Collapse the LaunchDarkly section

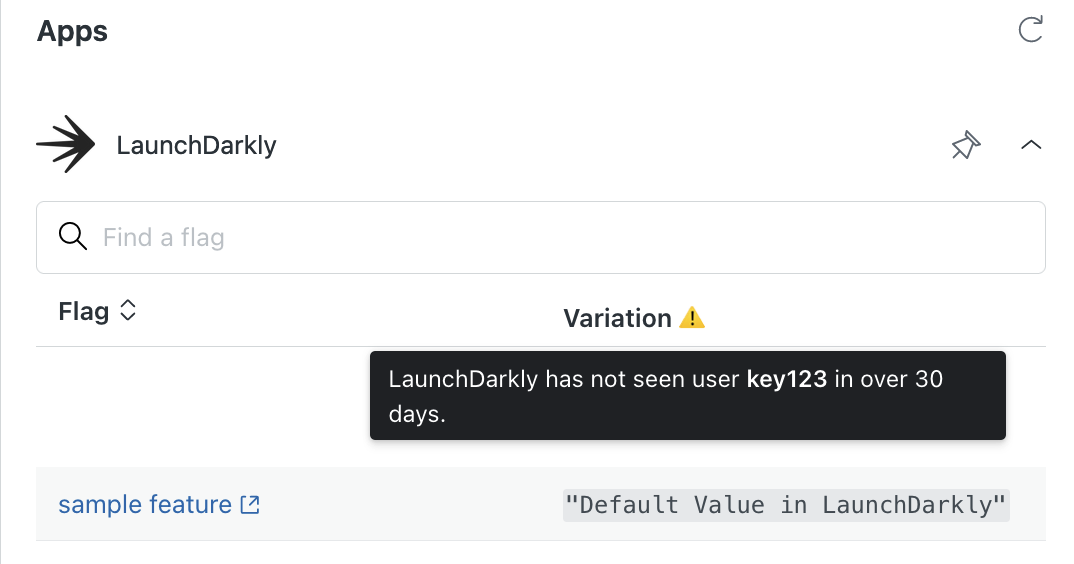coord(1031,145)
